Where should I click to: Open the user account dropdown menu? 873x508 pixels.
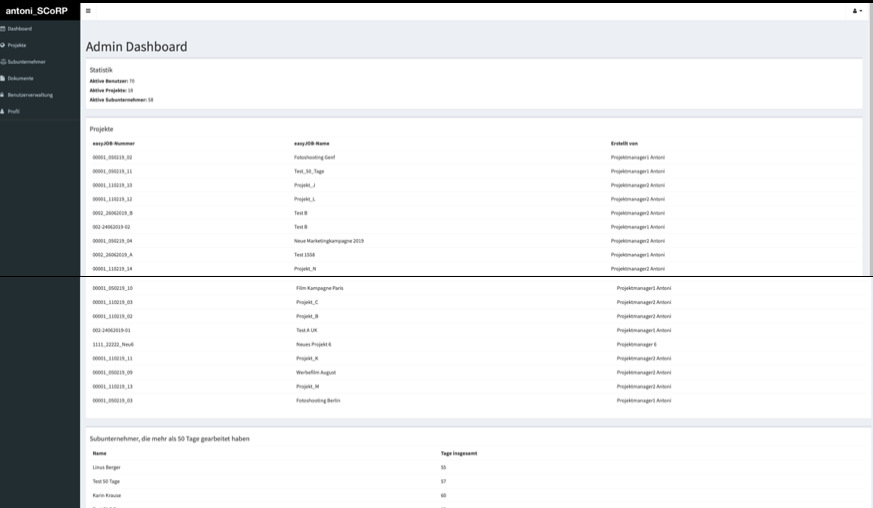(x=857, y=11)
